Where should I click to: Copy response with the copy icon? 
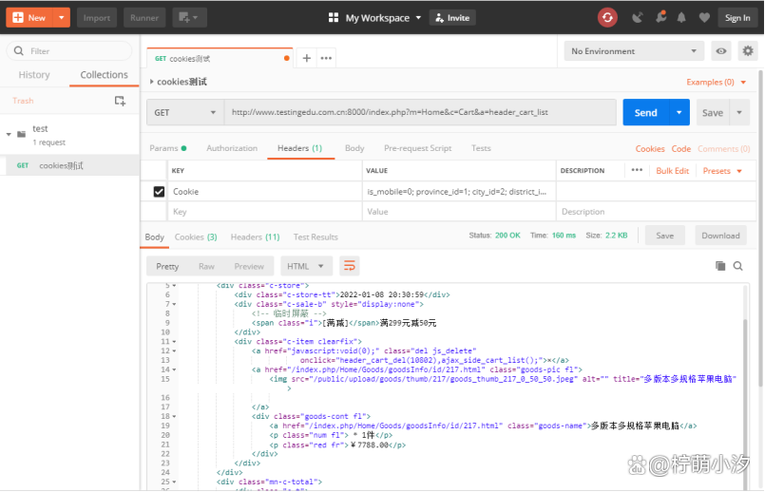720,266
